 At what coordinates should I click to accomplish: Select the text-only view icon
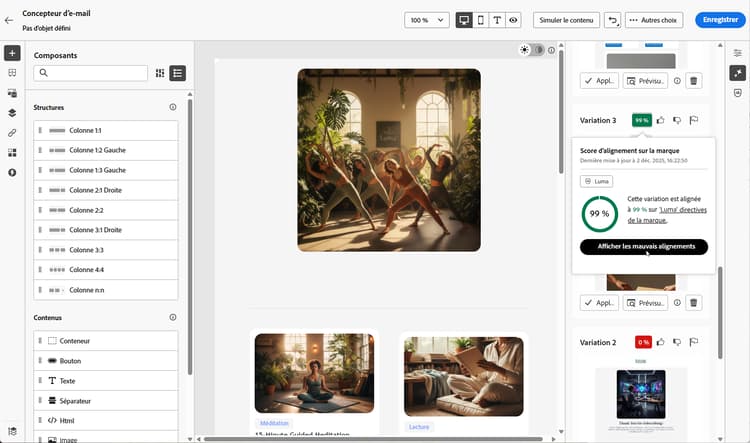point(497,20)
